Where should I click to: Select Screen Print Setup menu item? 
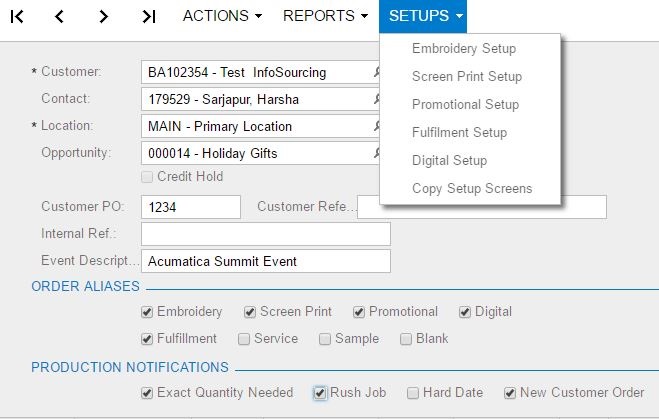tap(467, 76)
